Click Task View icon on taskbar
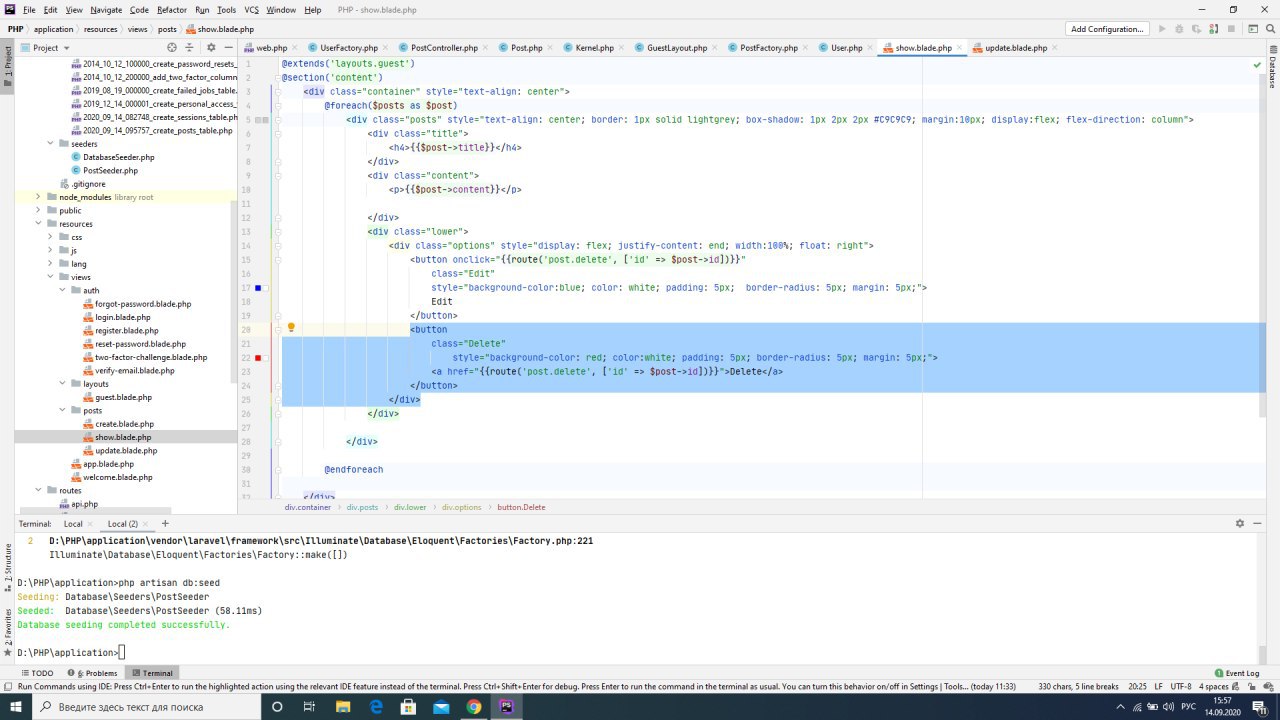1280x720 pixels. tap(310, 706)
